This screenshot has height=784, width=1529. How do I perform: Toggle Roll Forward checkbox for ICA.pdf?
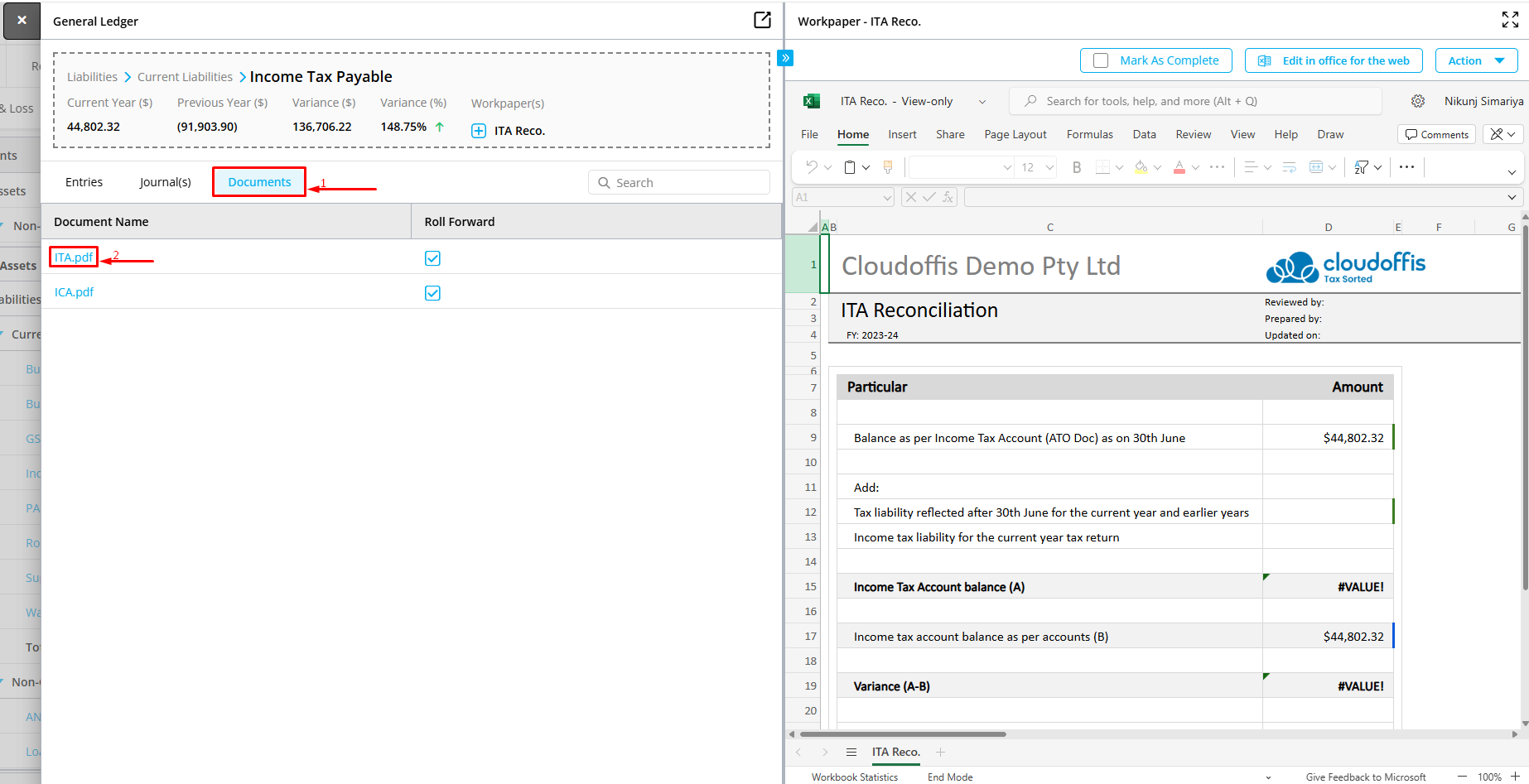tap(432, 293)
